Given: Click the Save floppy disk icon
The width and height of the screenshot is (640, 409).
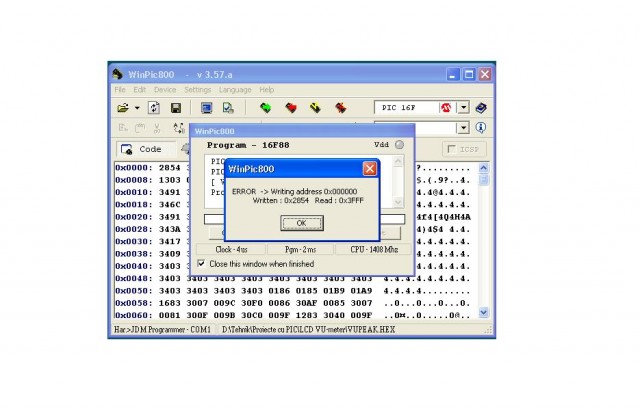Looking at the screenshot, I should (176, 108).
